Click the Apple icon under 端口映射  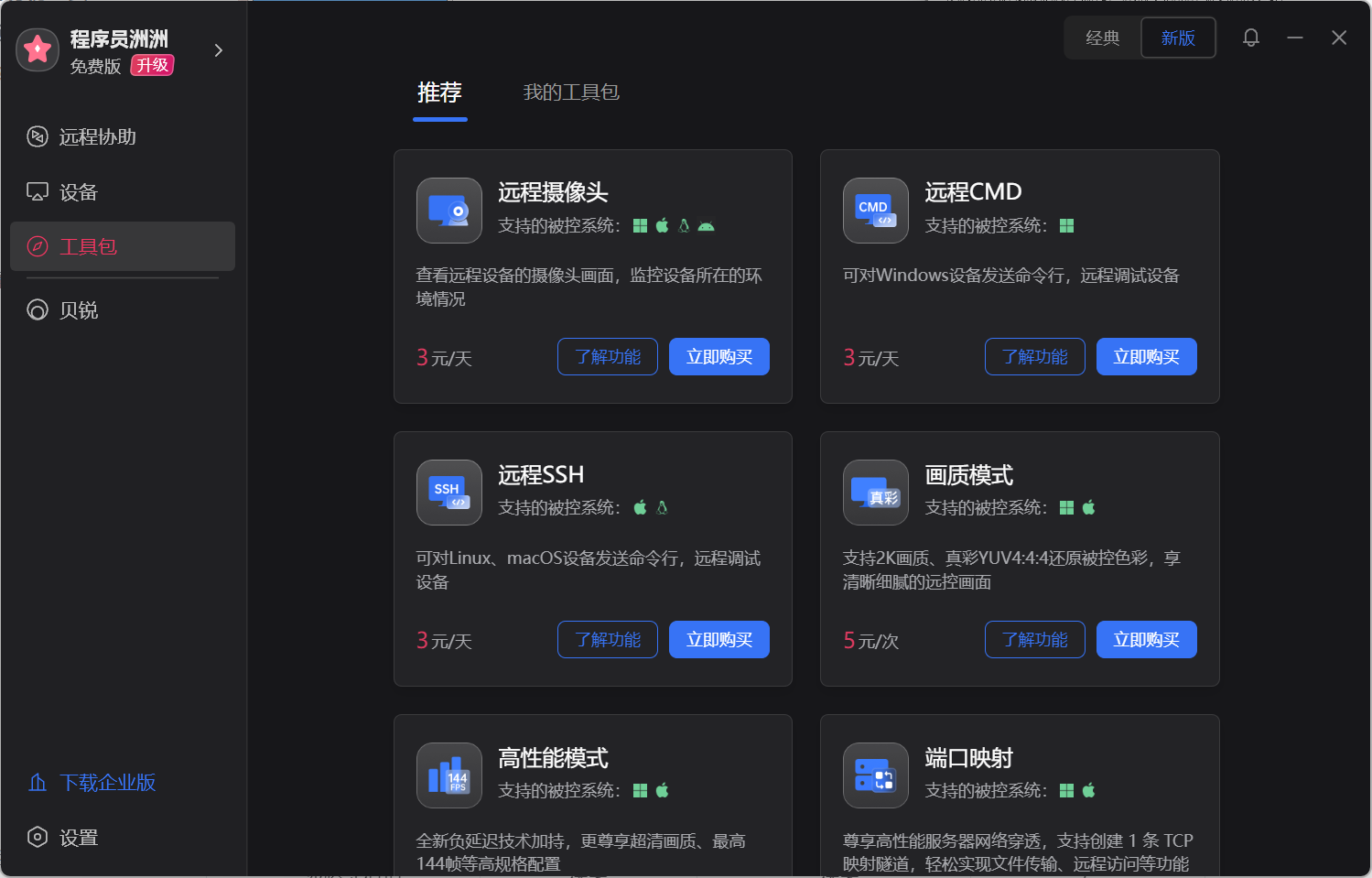coord(1089,790)
